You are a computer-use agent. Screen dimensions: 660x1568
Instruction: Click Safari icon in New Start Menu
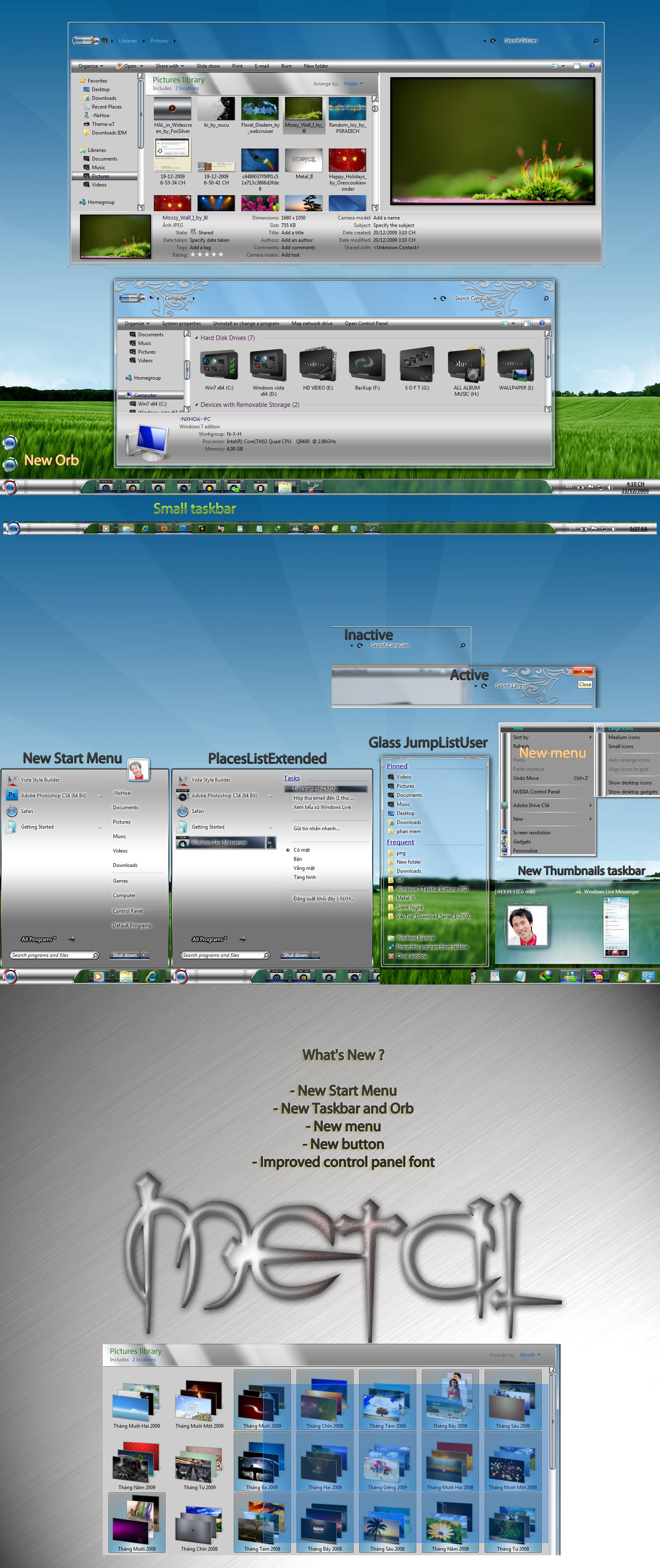click(12, 811)
